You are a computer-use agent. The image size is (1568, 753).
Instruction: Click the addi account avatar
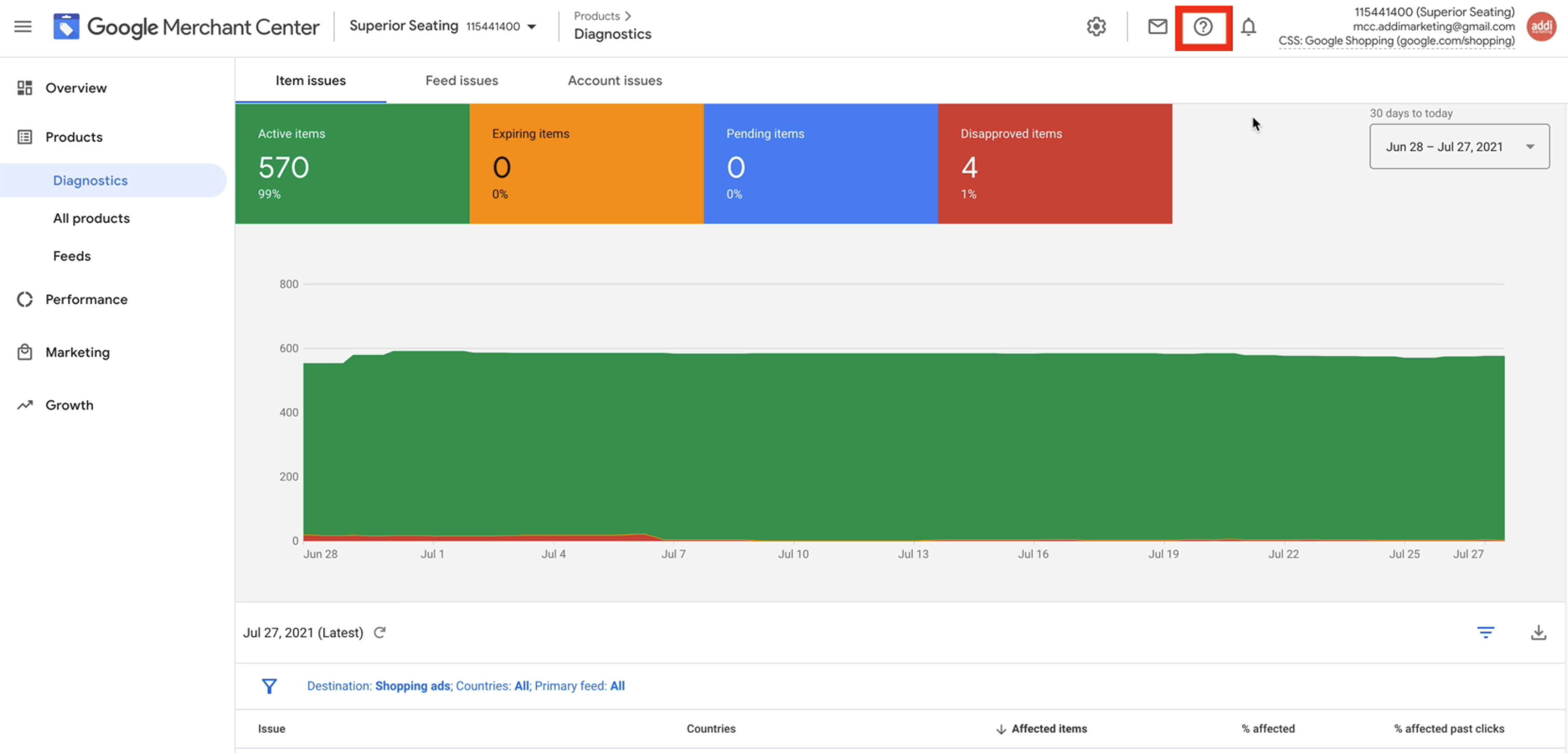1541,26
